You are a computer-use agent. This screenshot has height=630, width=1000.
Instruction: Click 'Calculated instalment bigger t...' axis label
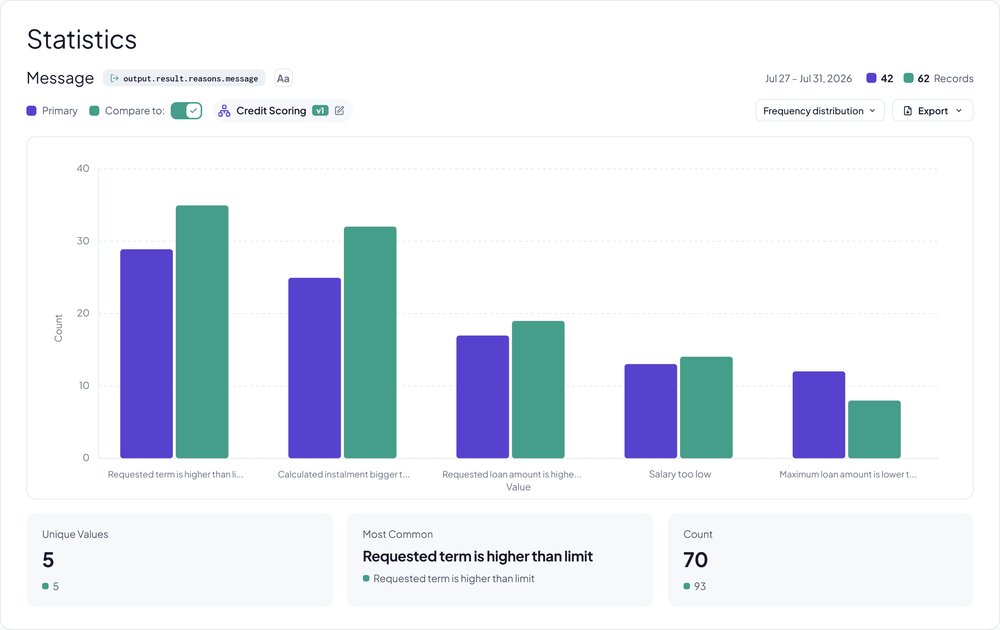click(344, 474)
